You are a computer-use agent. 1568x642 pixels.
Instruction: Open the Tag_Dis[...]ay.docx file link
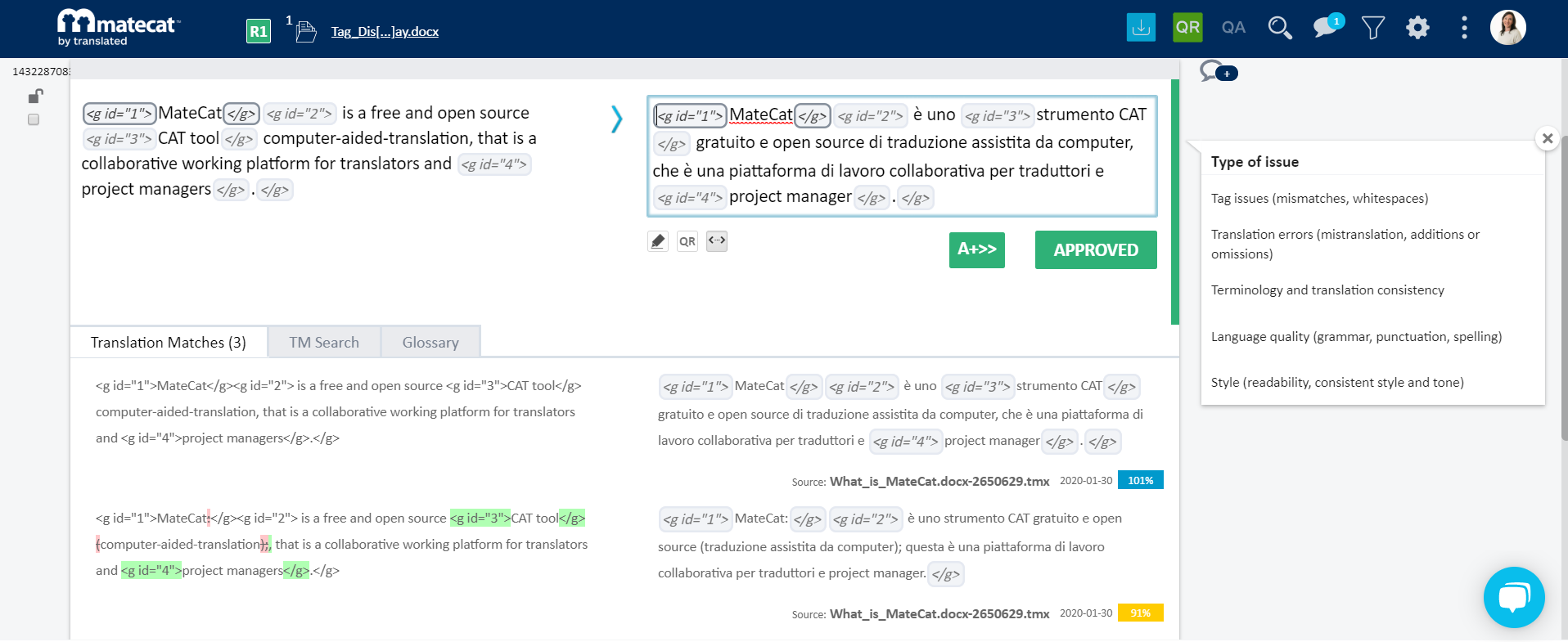click(385, 32)
